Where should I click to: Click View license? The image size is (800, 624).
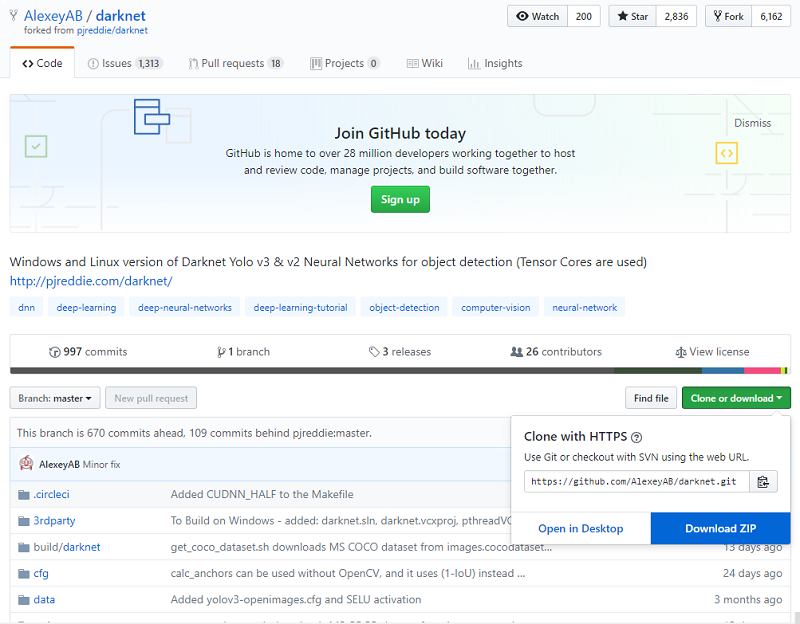[x=712, y=352]
